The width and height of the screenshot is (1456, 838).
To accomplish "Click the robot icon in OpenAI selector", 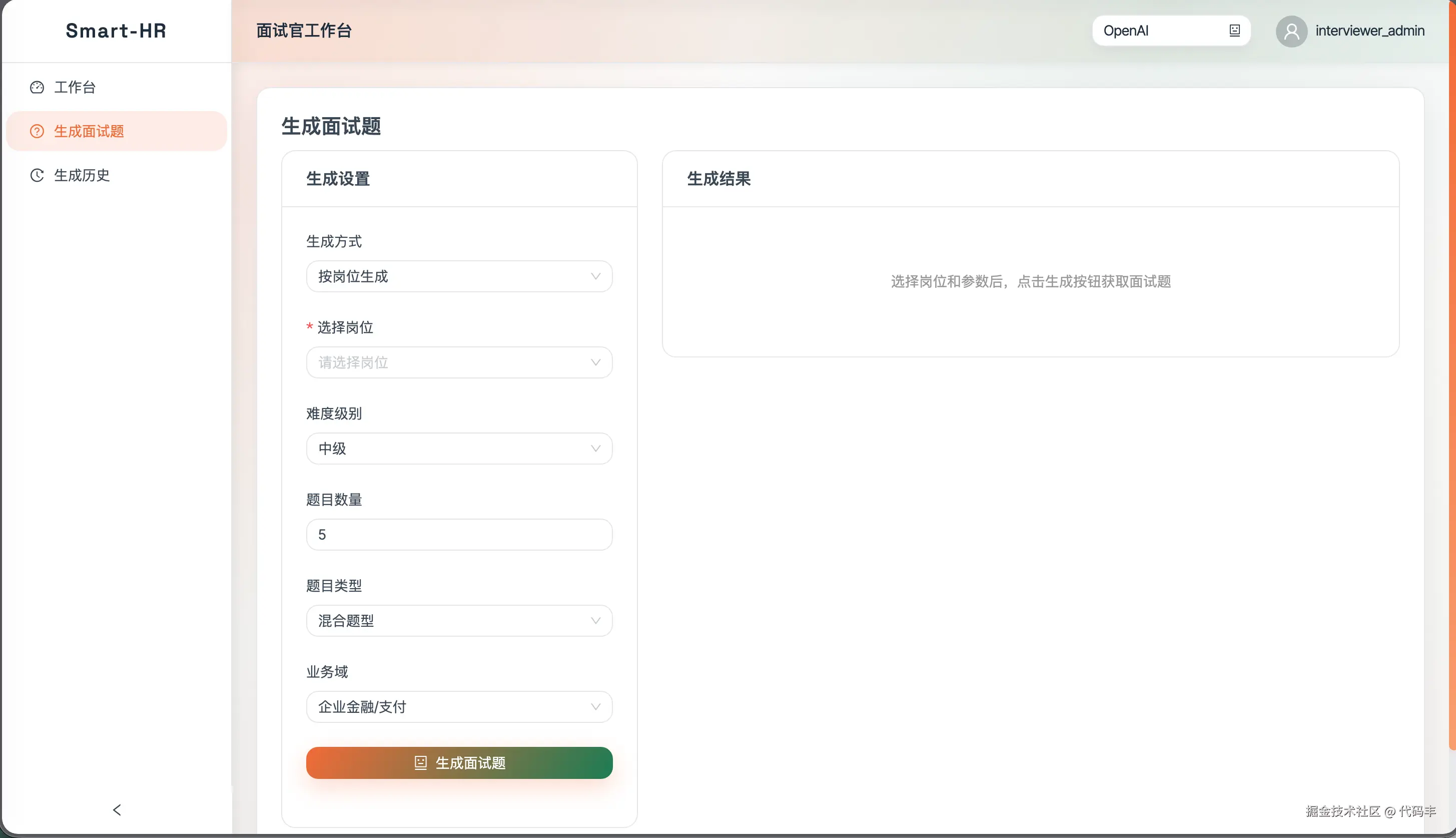I will [1234, 31].
